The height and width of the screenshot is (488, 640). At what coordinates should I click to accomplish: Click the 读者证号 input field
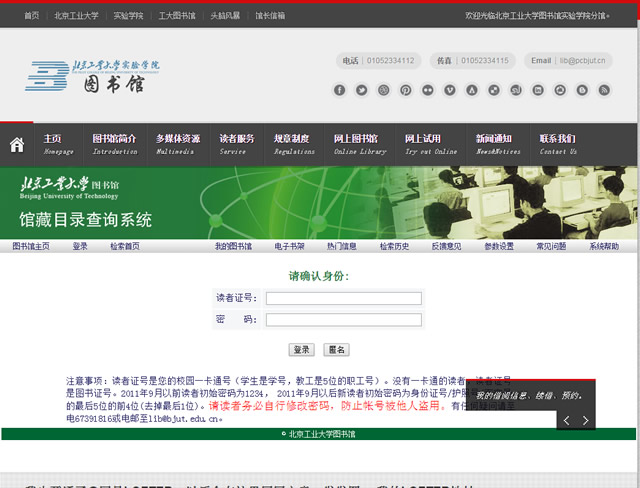pos(344,298)
